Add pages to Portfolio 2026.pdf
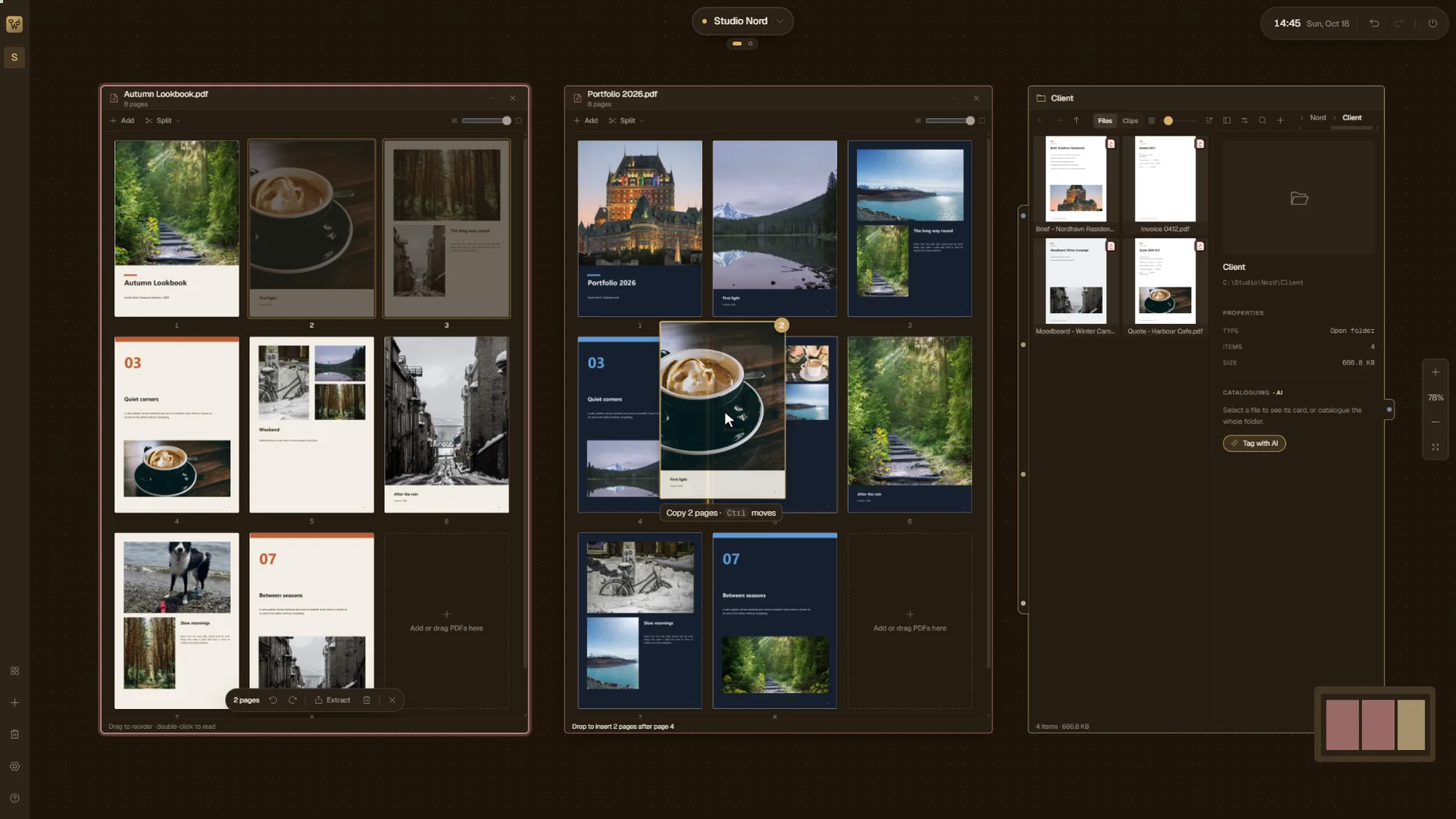The width and height of the screenshot is (1456, 819). (586, 121)
